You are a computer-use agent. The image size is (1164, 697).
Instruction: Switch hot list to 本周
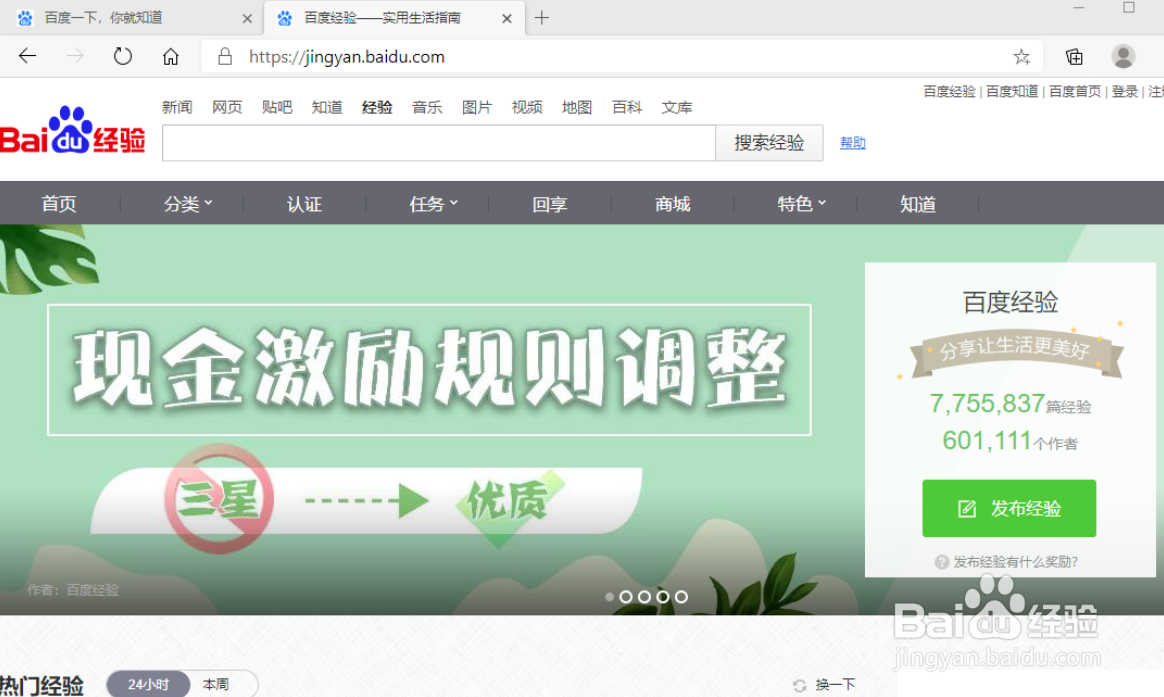216,684
